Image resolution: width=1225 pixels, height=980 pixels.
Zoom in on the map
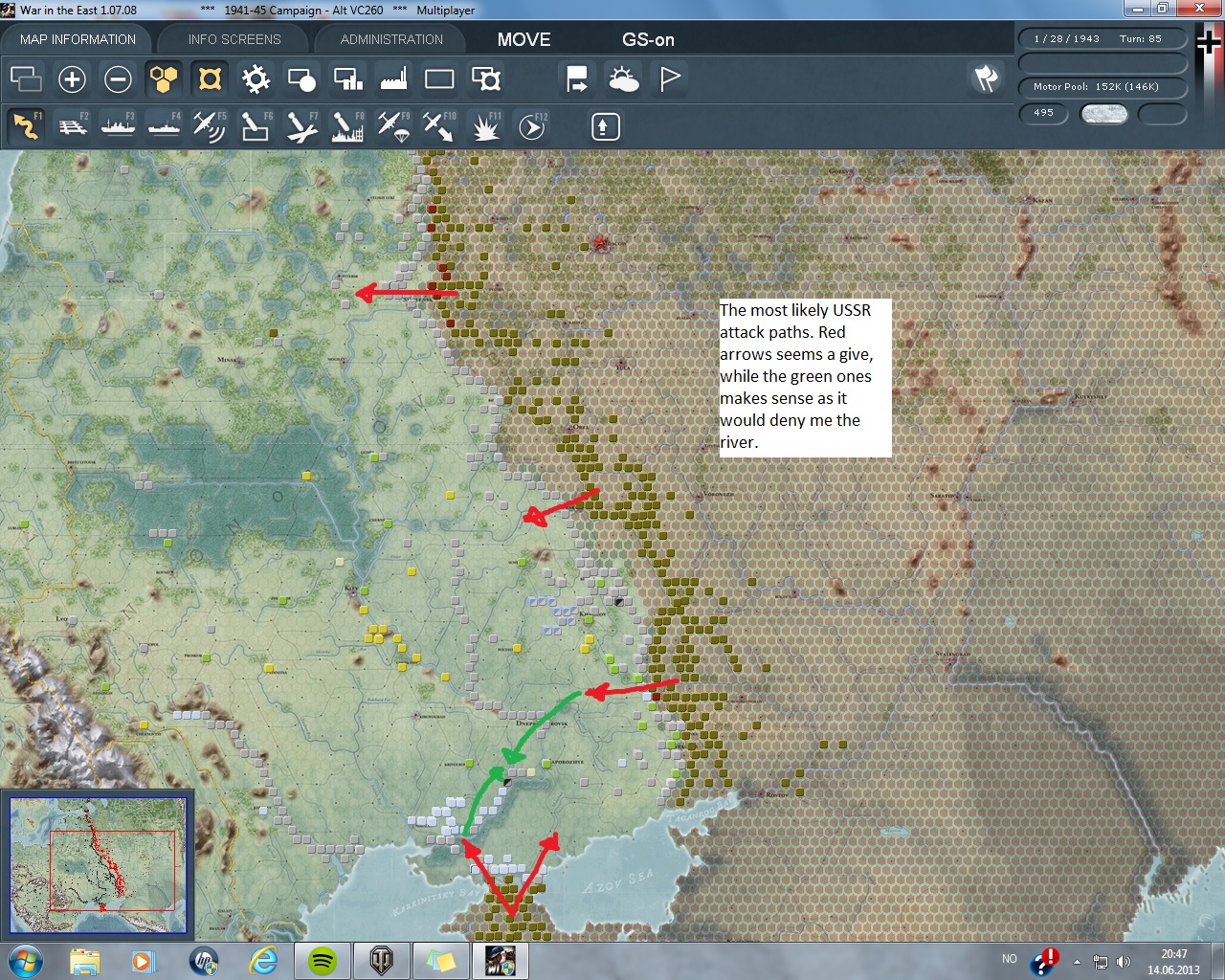pyautogui.click(x=72, y=78)
